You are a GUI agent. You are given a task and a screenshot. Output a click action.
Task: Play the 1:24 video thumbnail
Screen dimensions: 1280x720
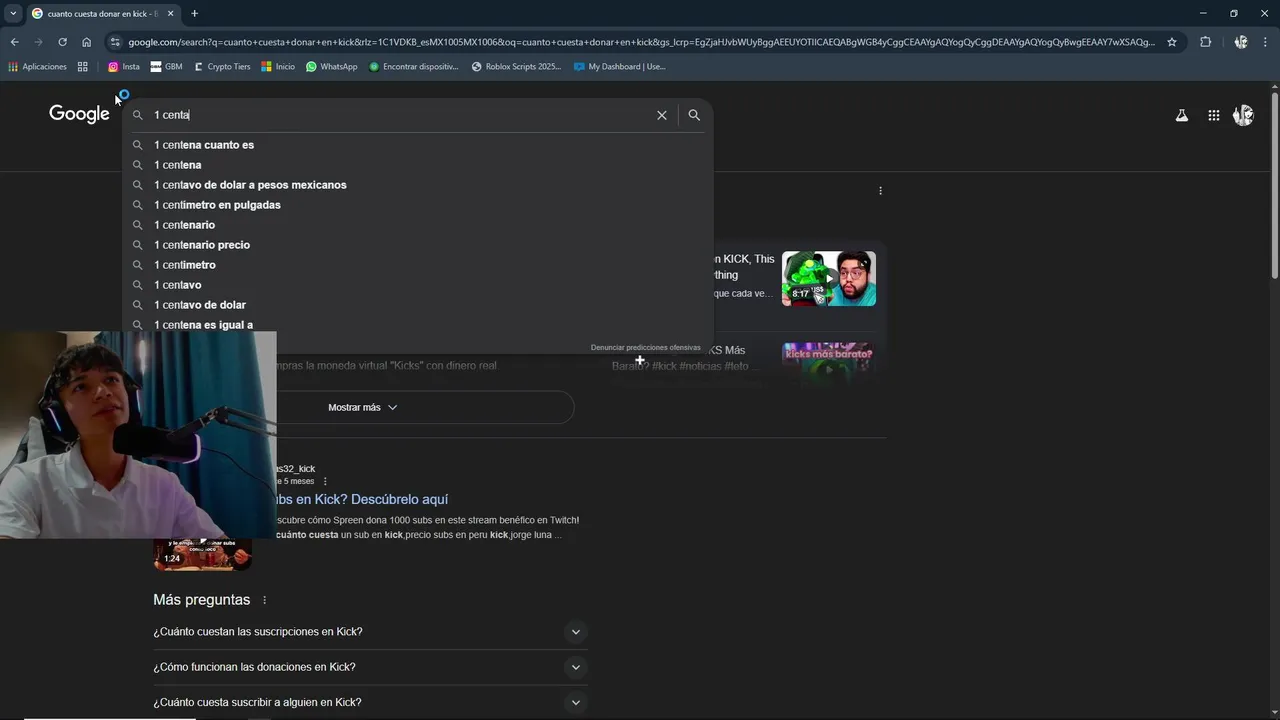202,554
